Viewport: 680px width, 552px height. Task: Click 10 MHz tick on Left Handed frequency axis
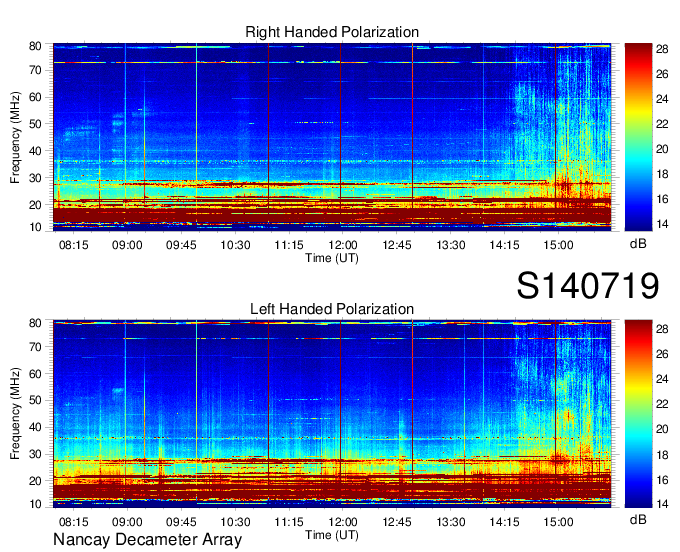[35, 504]
